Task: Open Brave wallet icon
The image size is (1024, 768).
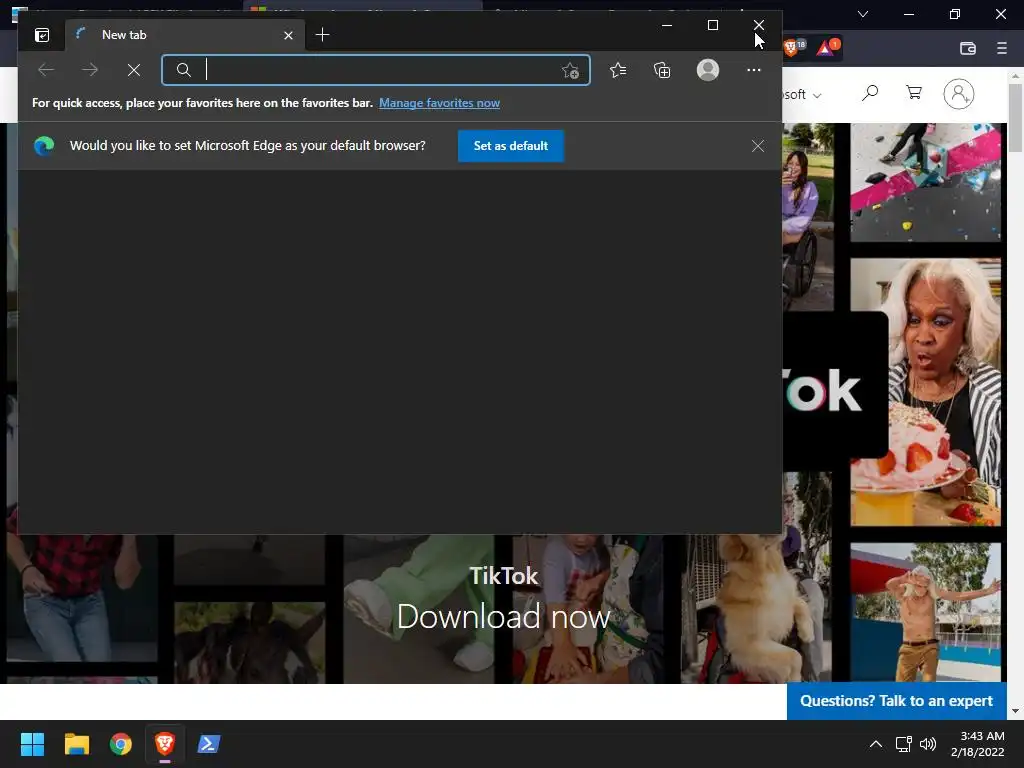Action: [x=968, y=48]
